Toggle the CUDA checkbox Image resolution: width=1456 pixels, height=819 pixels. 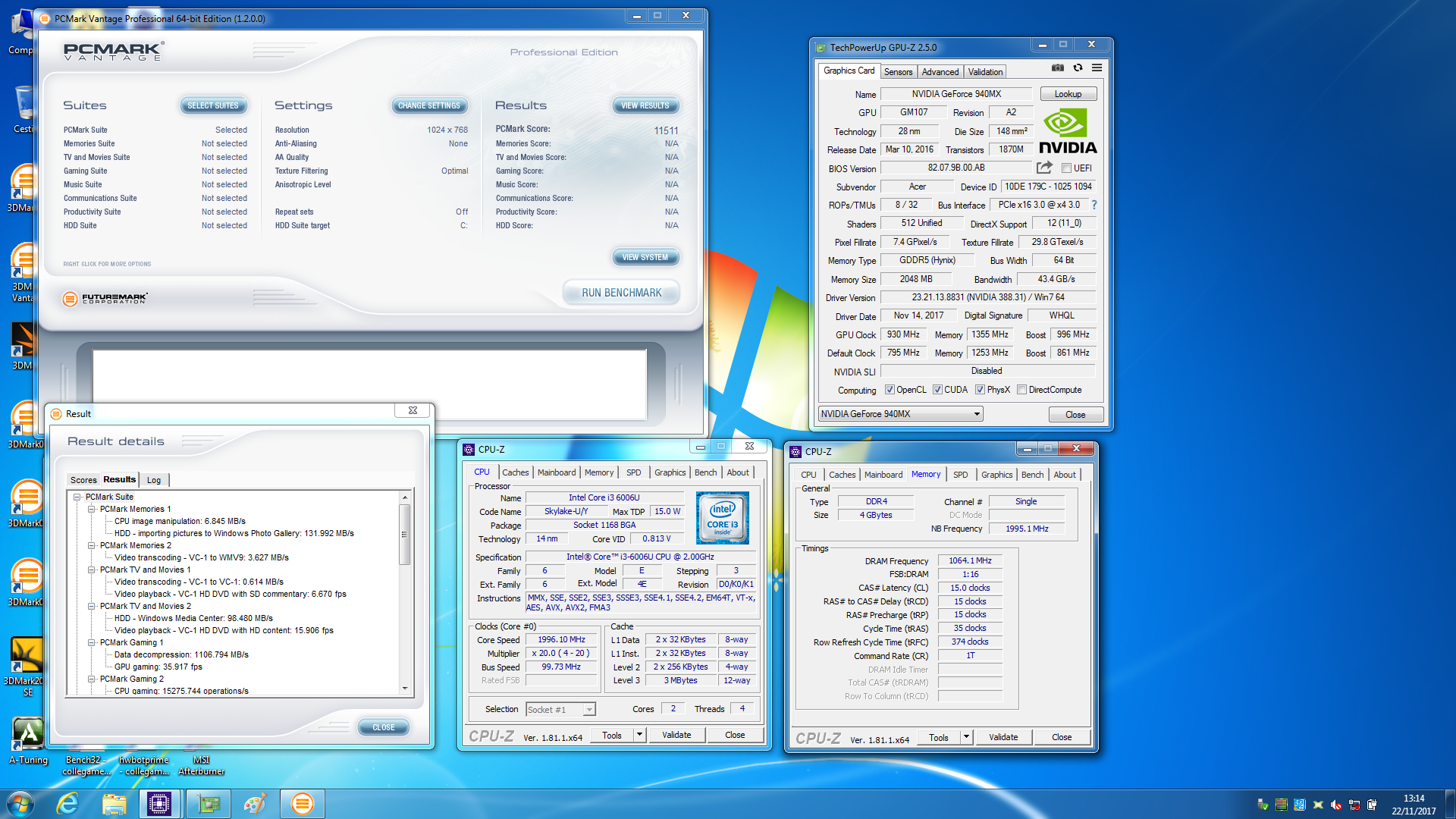coord(937,390)
